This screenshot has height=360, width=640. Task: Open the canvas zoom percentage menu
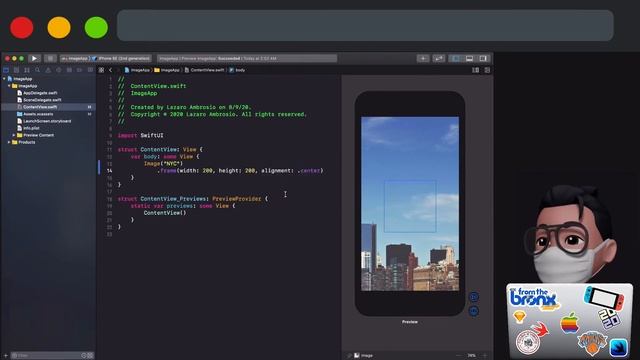(x=472, y=356)
